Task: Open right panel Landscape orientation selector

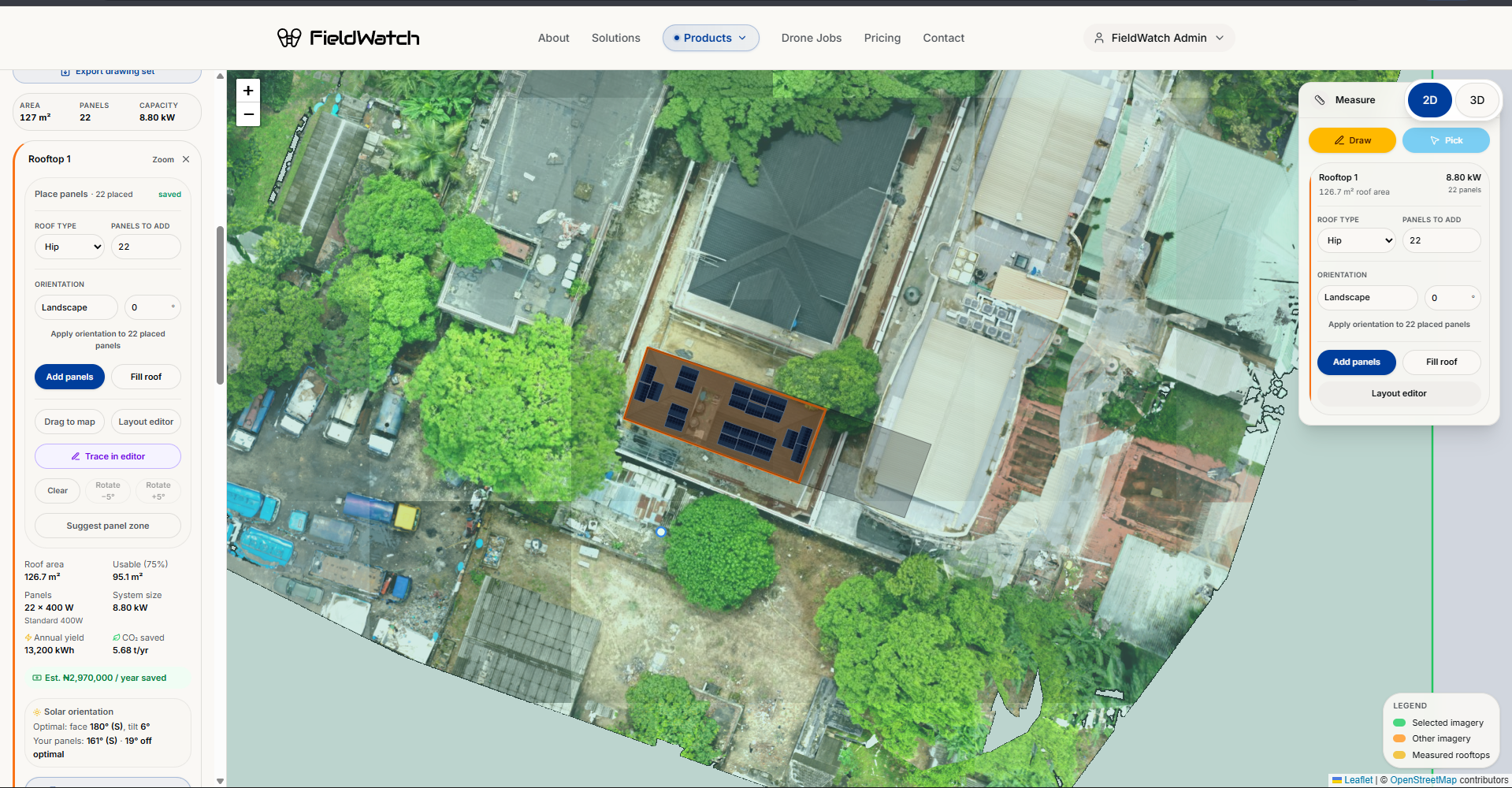Action: pos(1367,297)
